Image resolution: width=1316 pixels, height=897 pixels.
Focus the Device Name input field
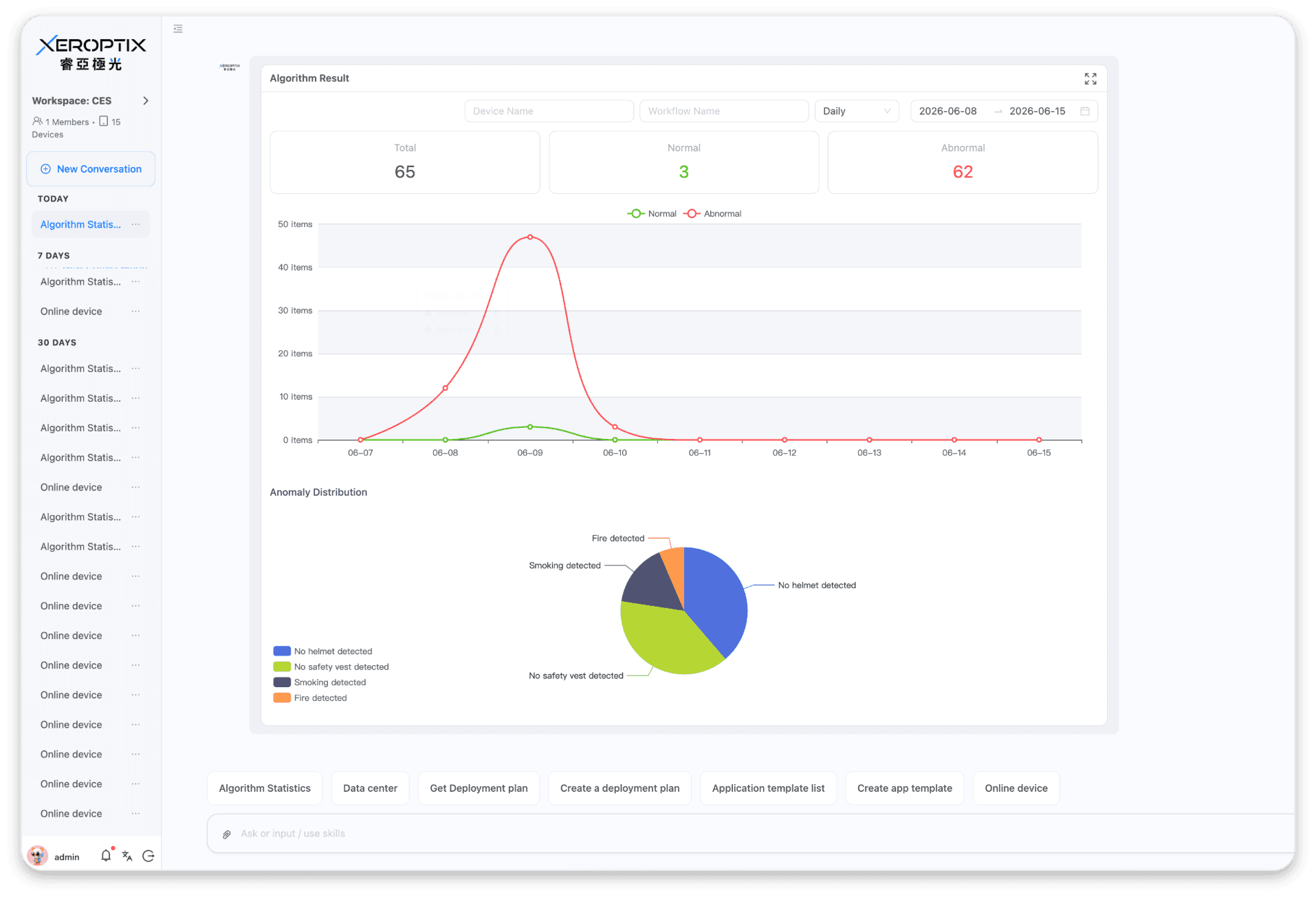coord(549,111)
